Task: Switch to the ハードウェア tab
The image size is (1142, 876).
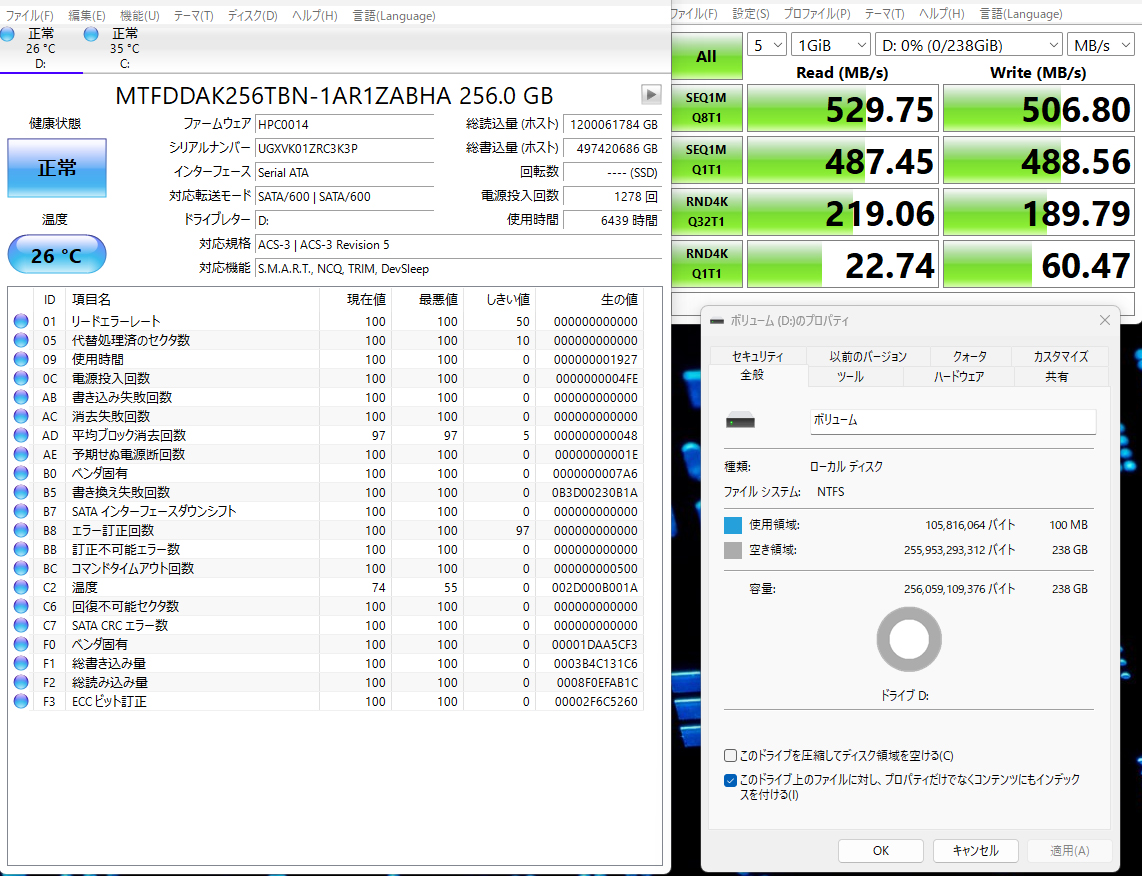Action: point(958,377)
